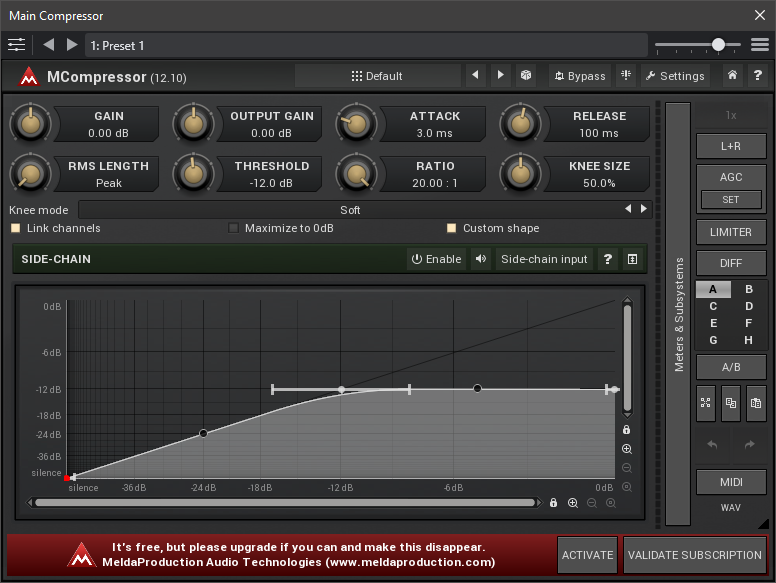Zoom out vertically on the graph
This screenshot has width=776, height=583.
[x=627, y=468]
